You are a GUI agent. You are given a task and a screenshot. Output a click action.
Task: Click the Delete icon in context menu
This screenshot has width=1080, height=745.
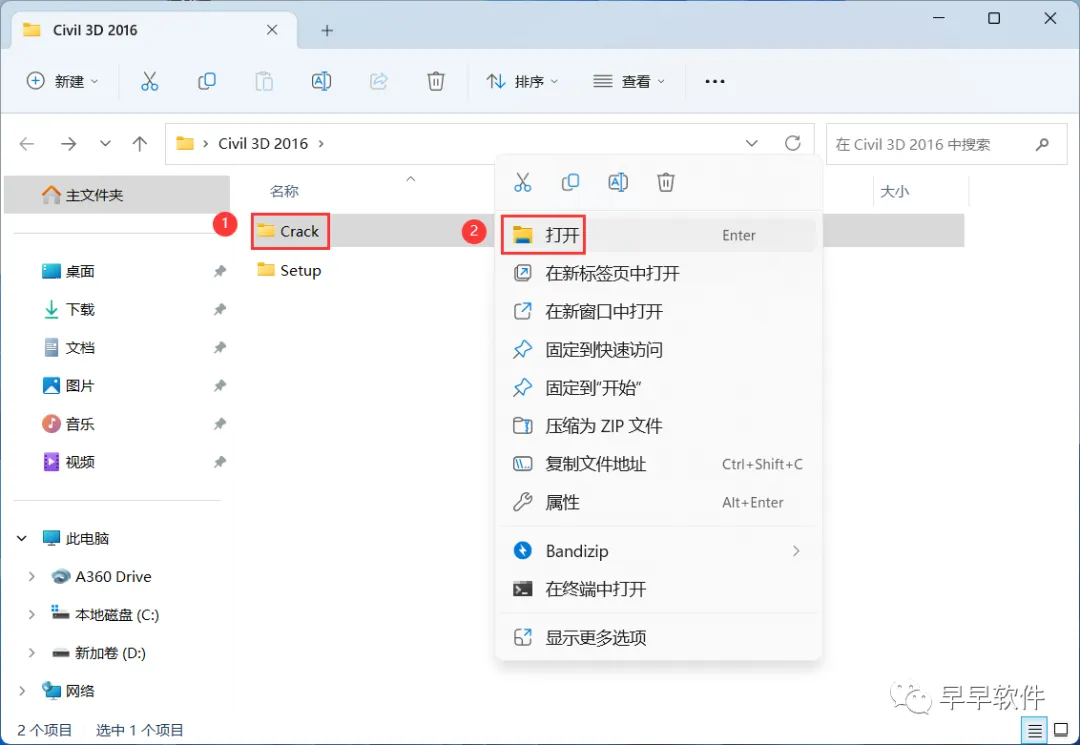click(x=665, y=182)
